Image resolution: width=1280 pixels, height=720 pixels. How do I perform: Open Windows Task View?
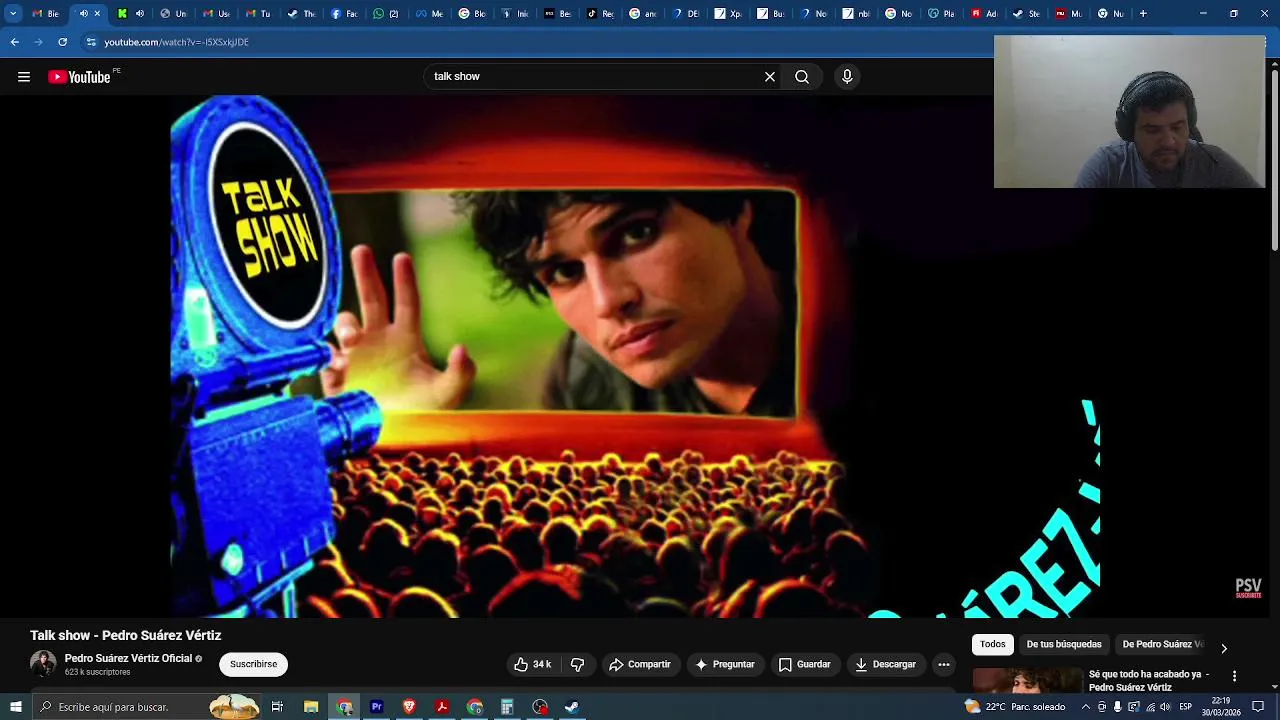click(x=277, y=707)
